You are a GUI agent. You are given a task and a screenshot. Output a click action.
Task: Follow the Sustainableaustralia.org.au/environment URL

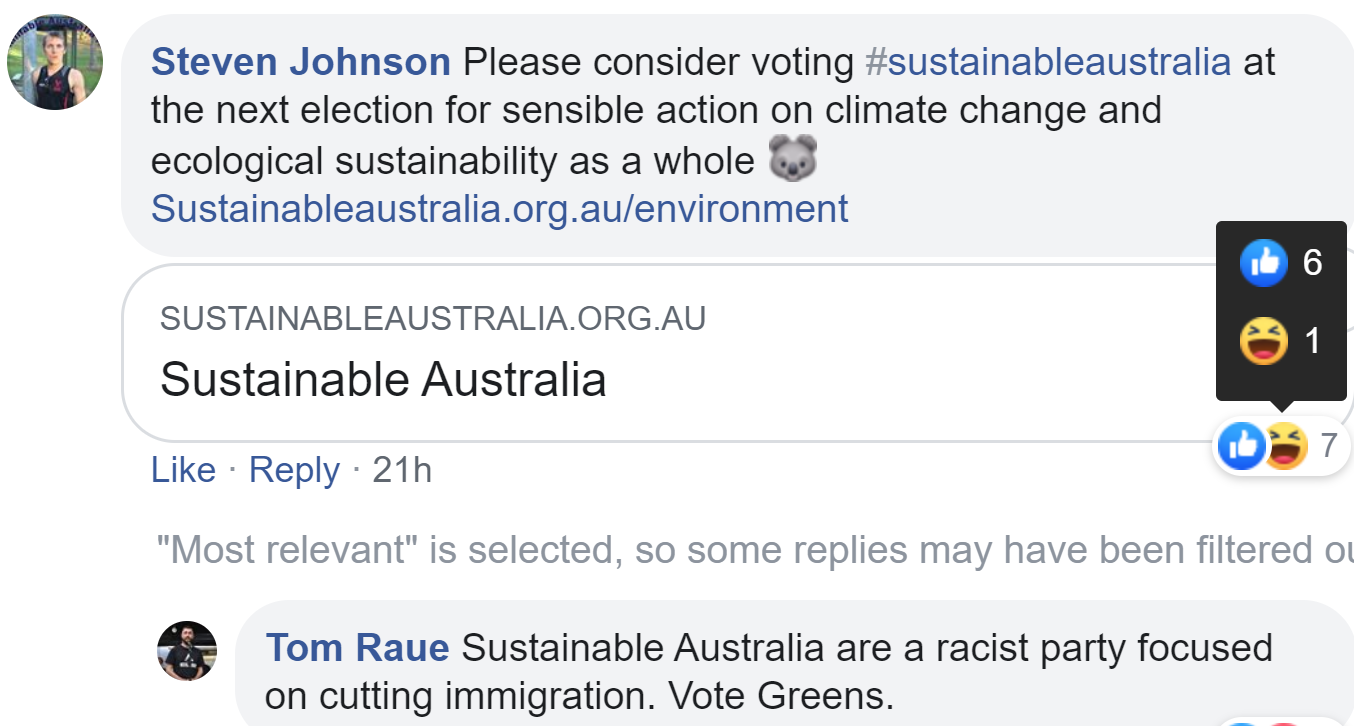[x=499, y=209]
